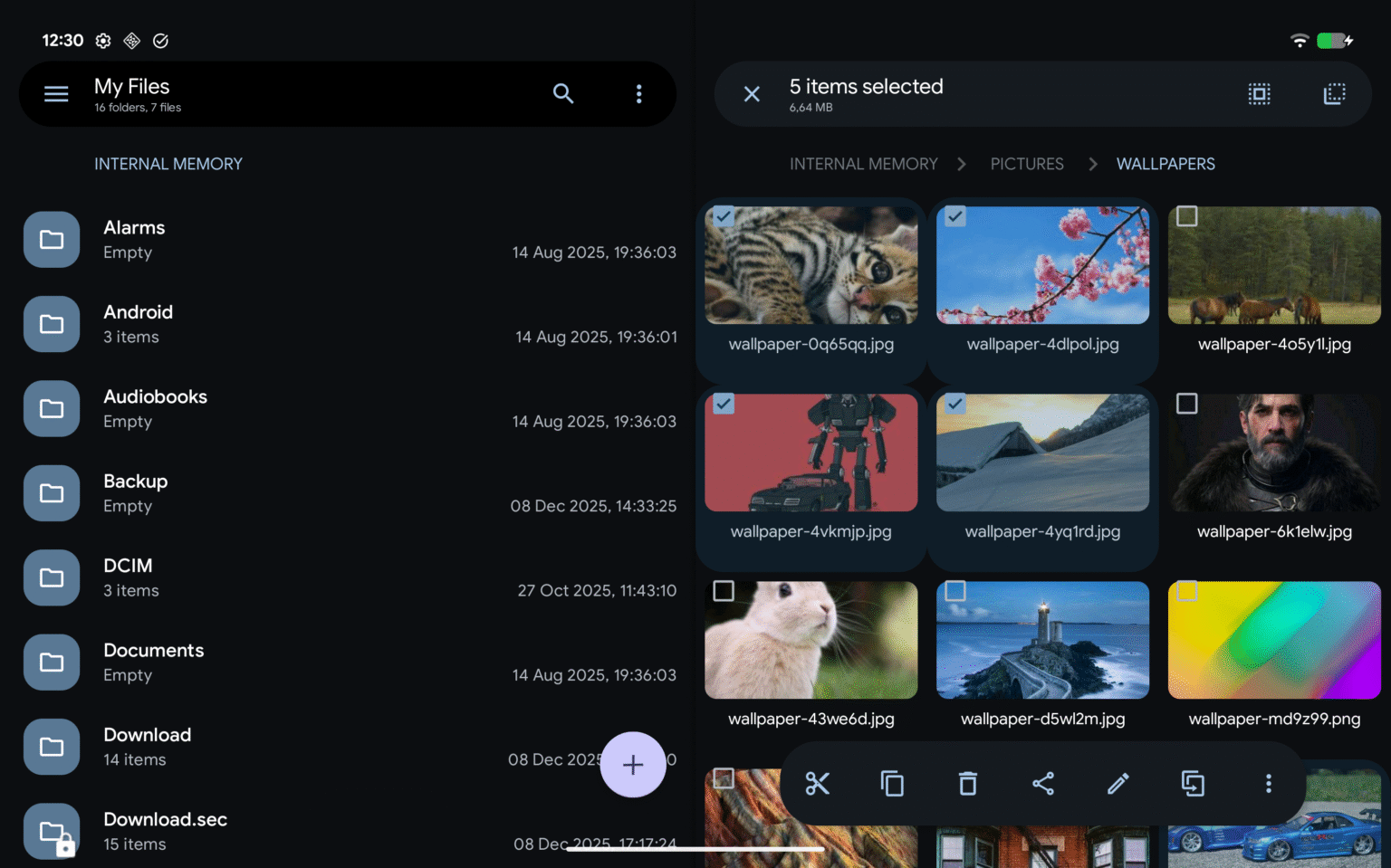Check the box on wallpaper-4o5y1l.jpg
Screen dimensions: 1391x868
coord(1187,216)
